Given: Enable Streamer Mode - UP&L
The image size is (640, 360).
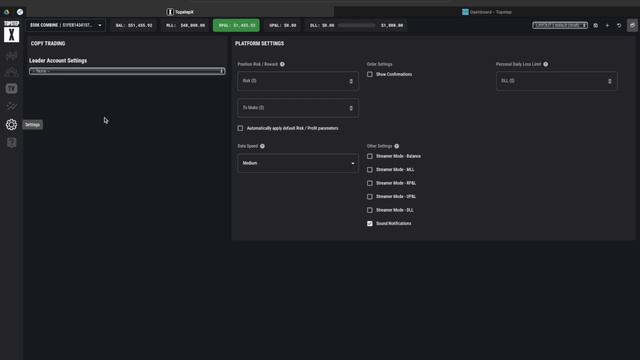Looking at the screenshot, I should pos(370,197).
